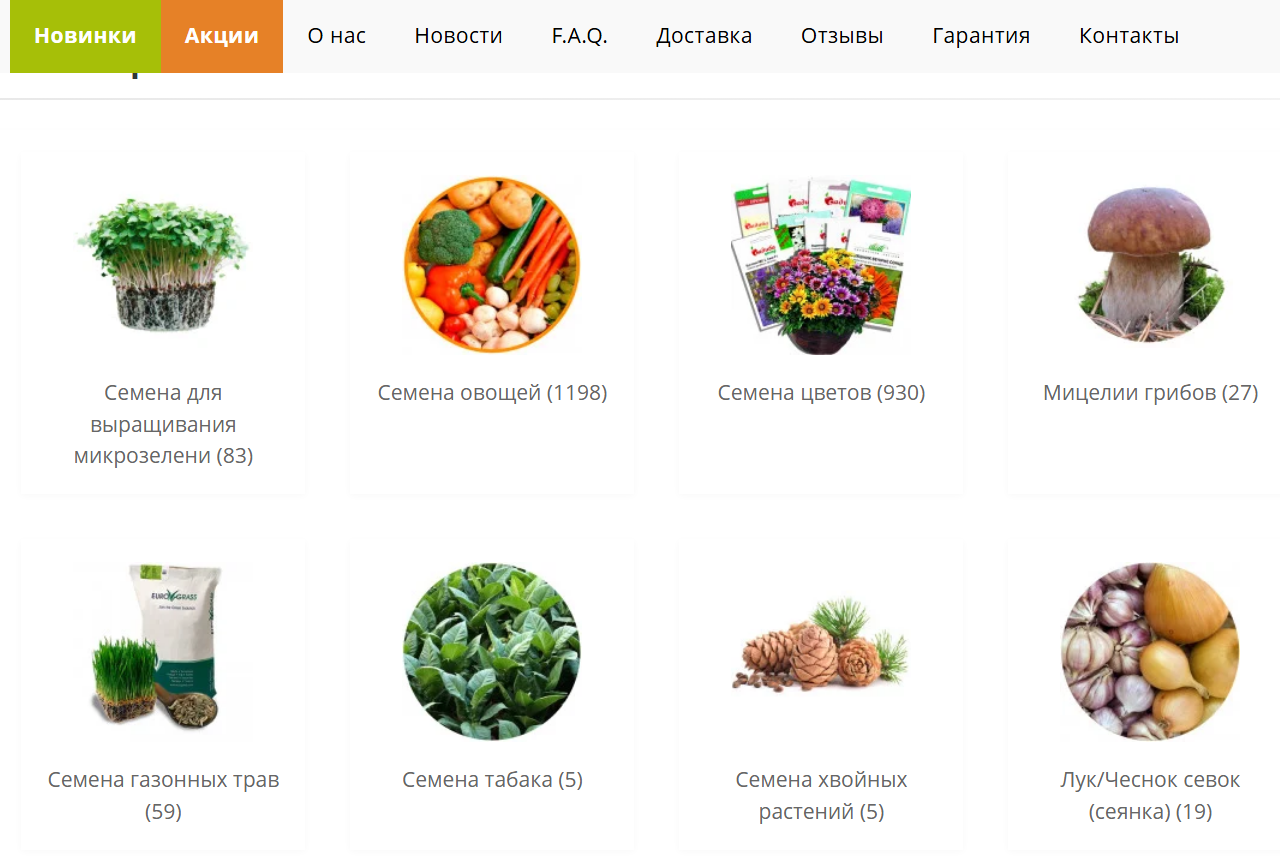
Task: View the Доставка delivery information
Action: click(704, 36)
